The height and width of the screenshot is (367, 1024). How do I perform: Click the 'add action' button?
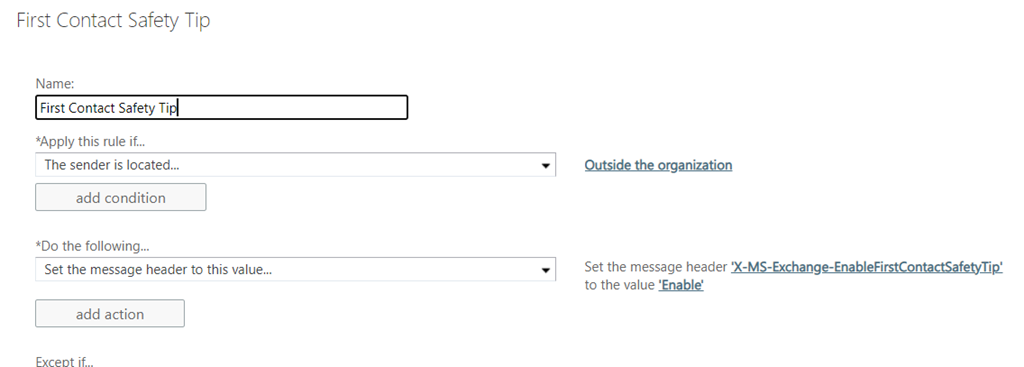(110, 313)
